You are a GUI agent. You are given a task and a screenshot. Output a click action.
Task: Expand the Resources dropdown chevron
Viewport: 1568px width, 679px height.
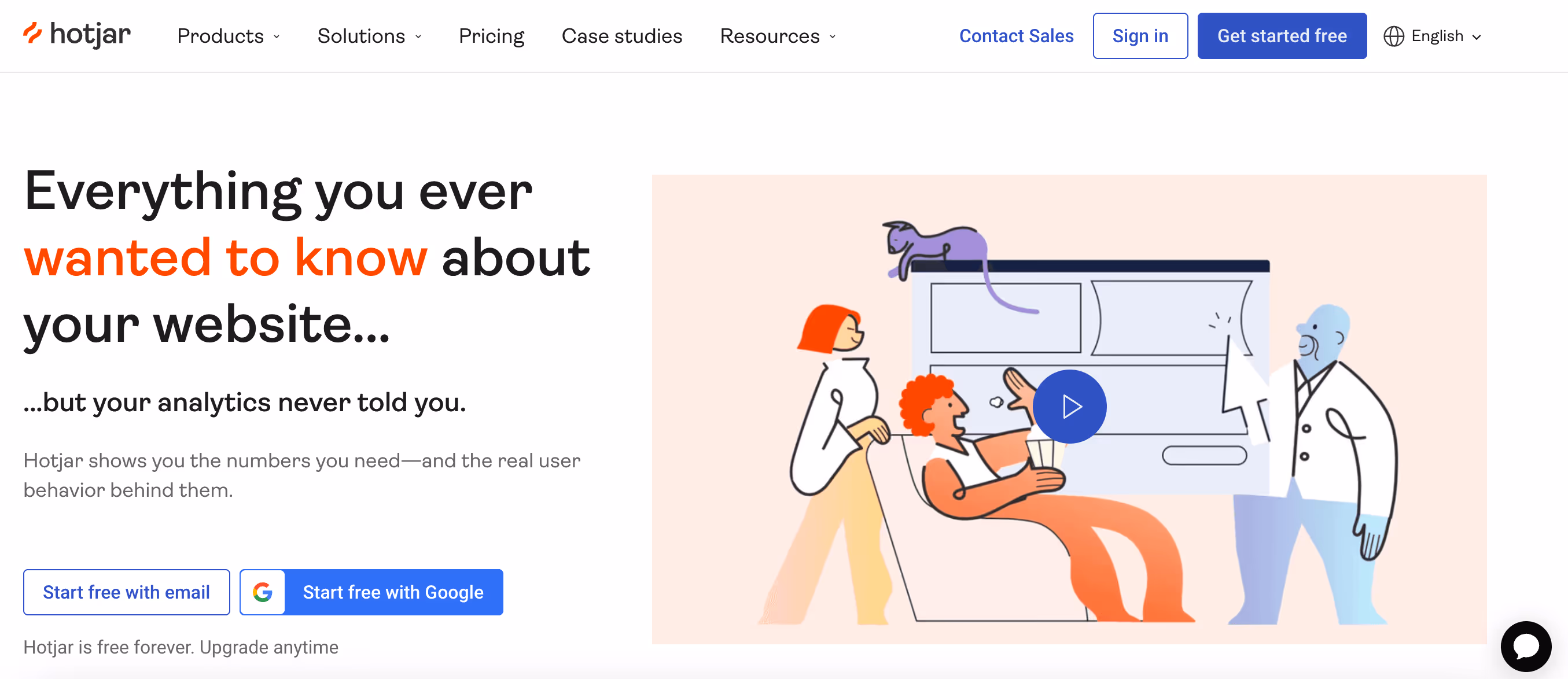click(832, 36)
